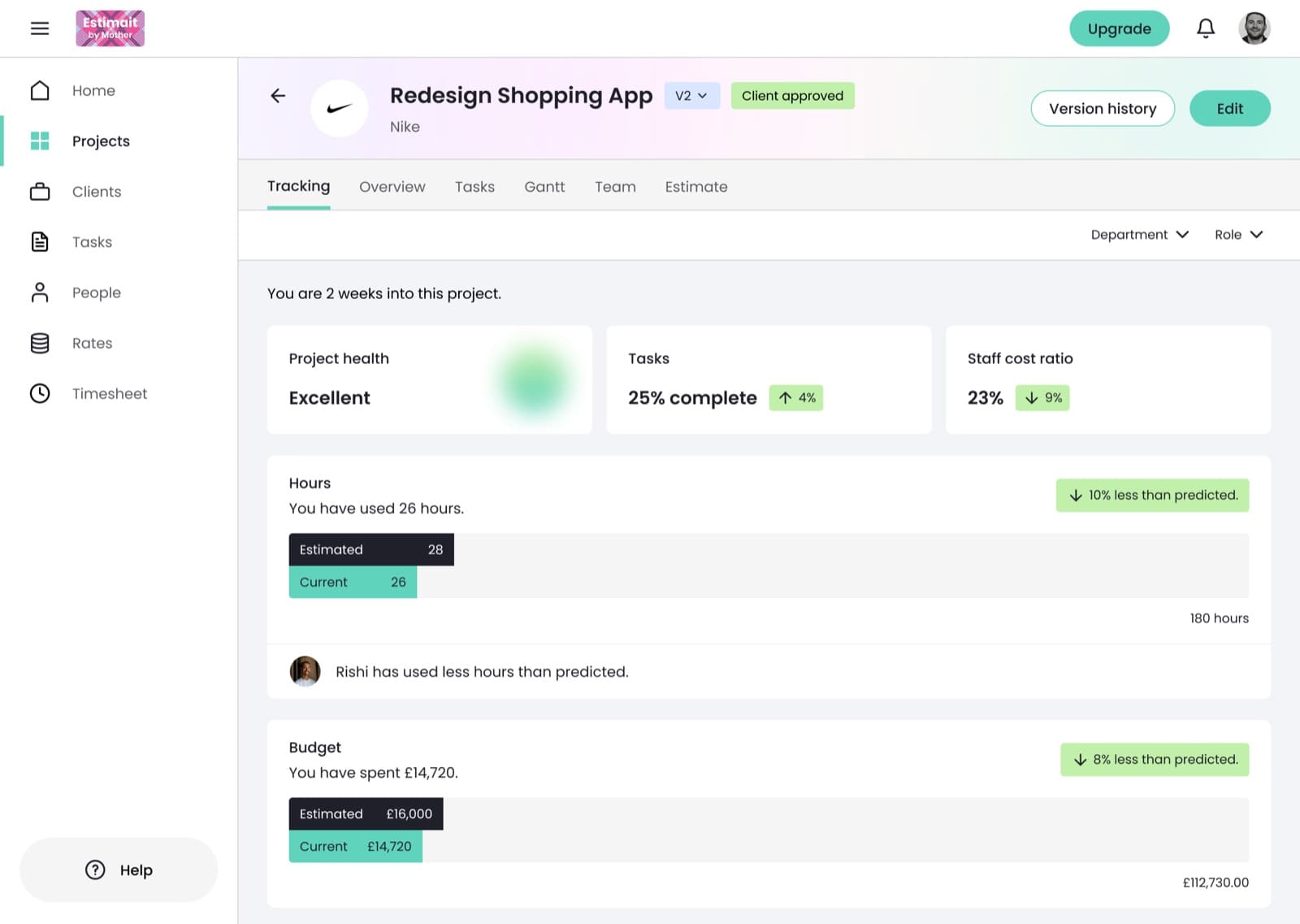Viewport: 1300px width, 924px height.
Task: Open Version history
Action: coord(1103,108)
